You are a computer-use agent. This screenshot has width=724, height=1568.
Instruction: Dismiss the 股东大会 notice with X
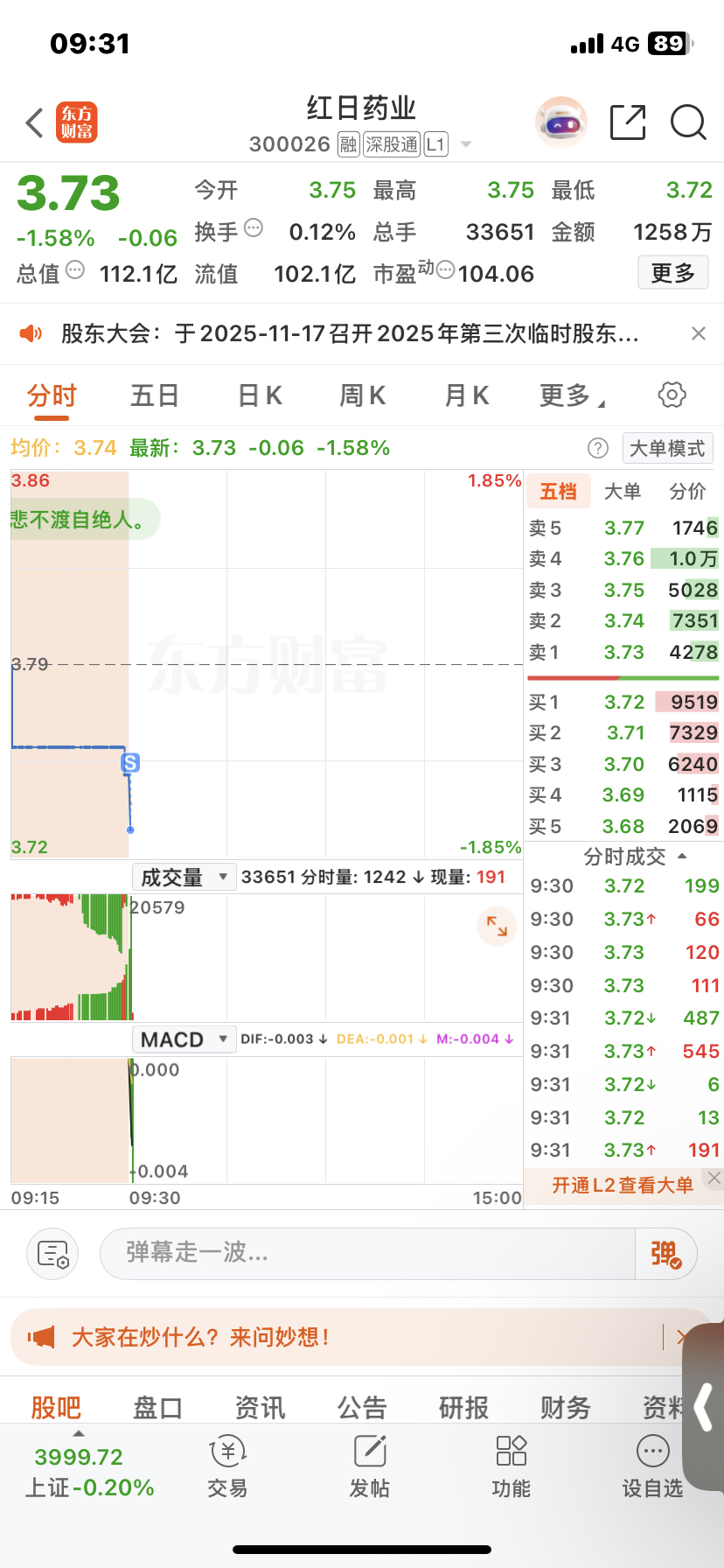699,333
